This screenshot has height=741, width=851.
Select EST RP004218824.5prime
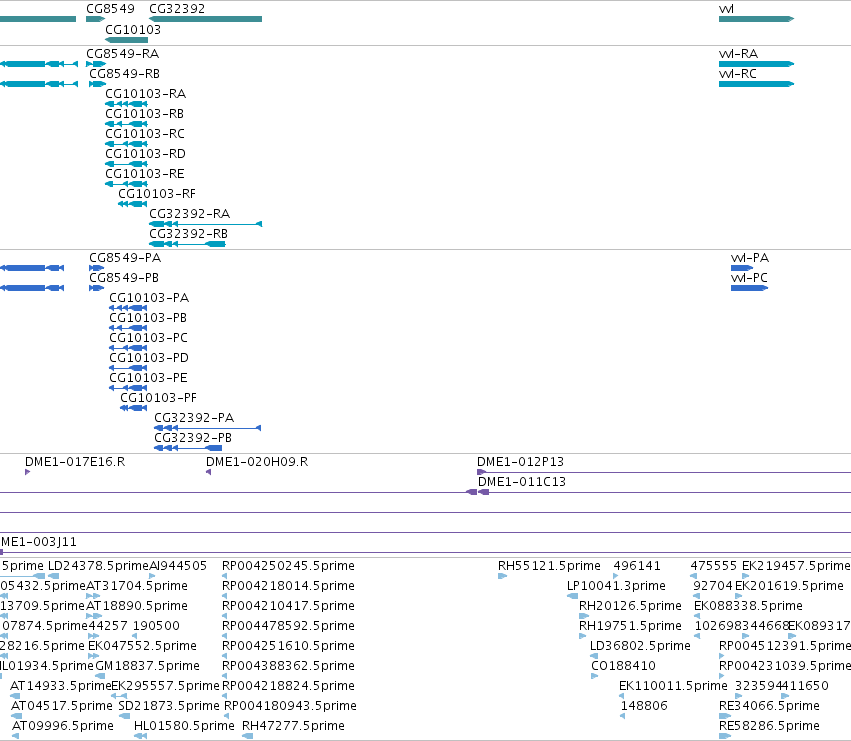click(x=288, y=687)
